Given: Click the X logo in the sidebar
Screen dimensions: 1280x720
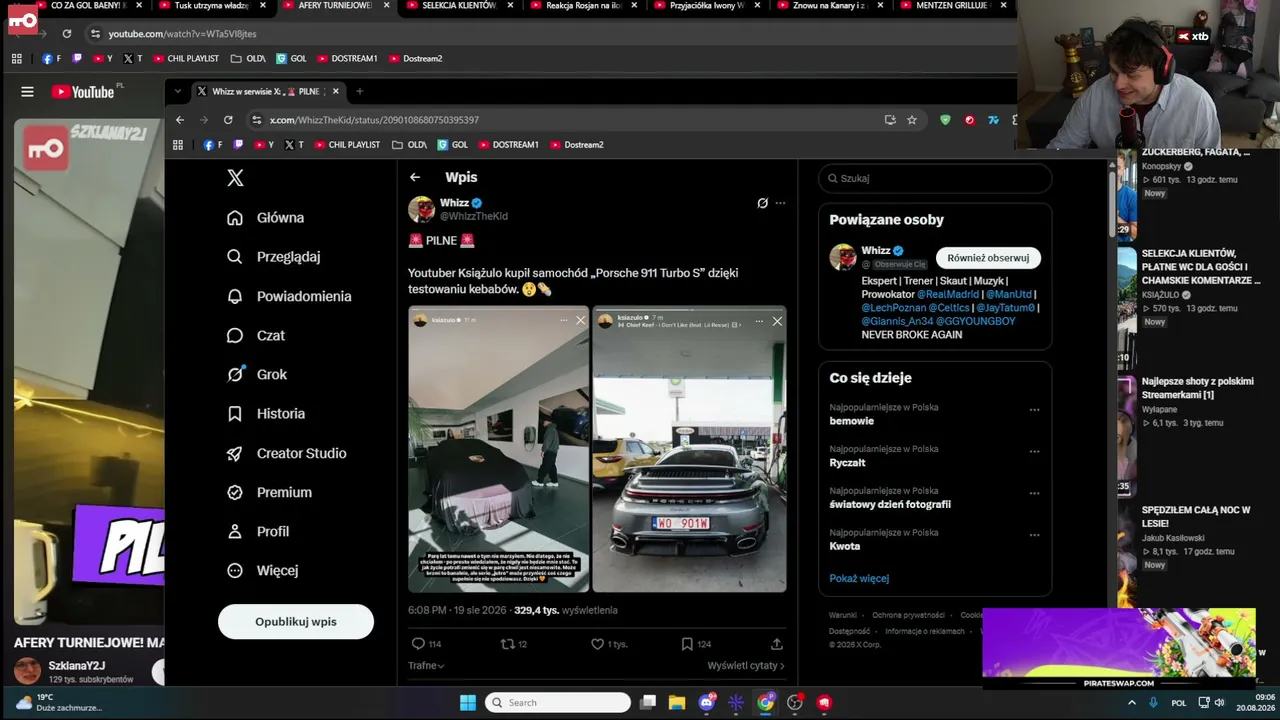Looking at the screenshot, I should [x=235, y=178].
